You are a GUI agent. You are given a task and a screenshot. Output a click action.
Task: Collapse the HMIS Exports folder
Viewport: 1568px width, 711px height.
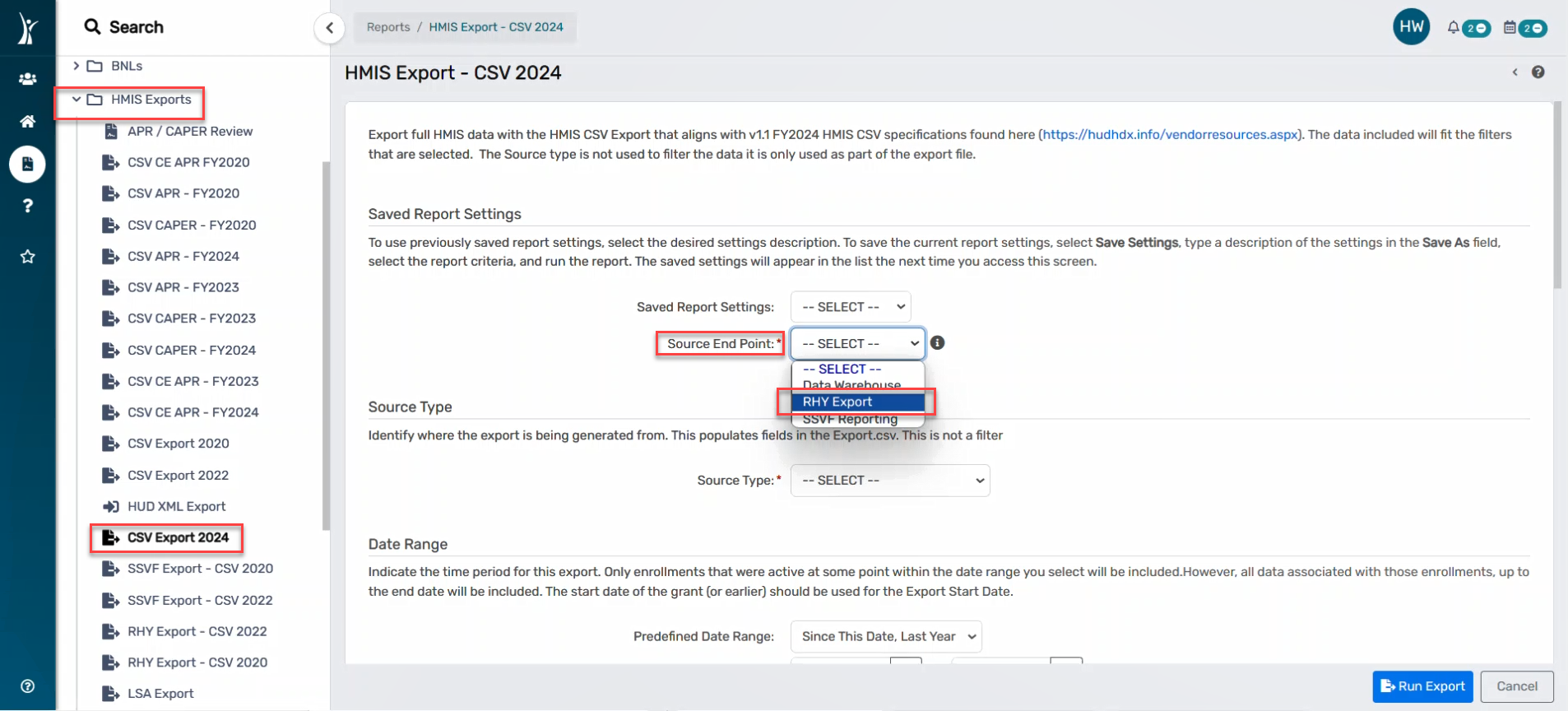coord(77,100)
